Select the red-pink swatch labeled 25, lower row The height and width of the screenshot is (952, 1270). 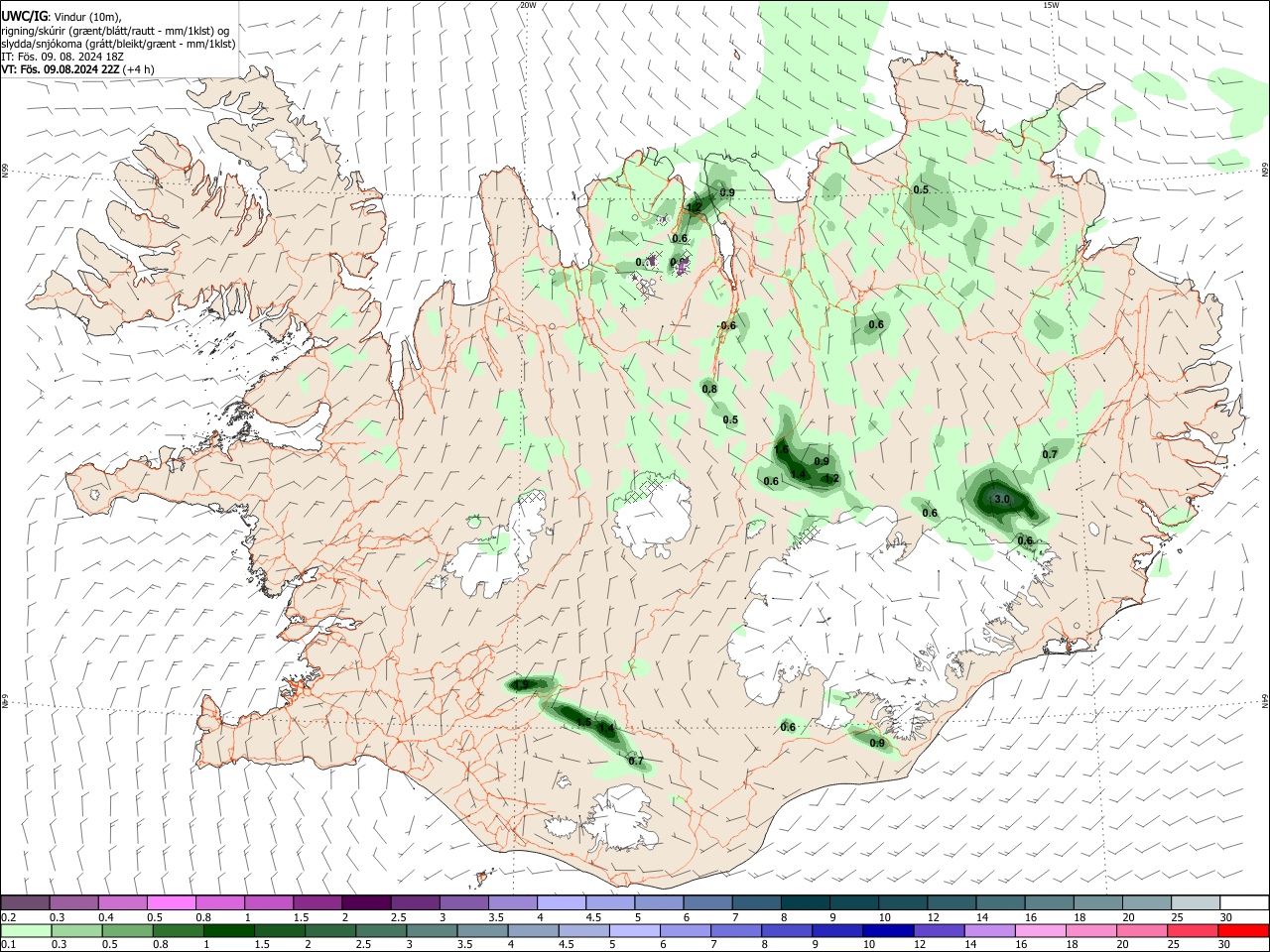point(1191,930)
